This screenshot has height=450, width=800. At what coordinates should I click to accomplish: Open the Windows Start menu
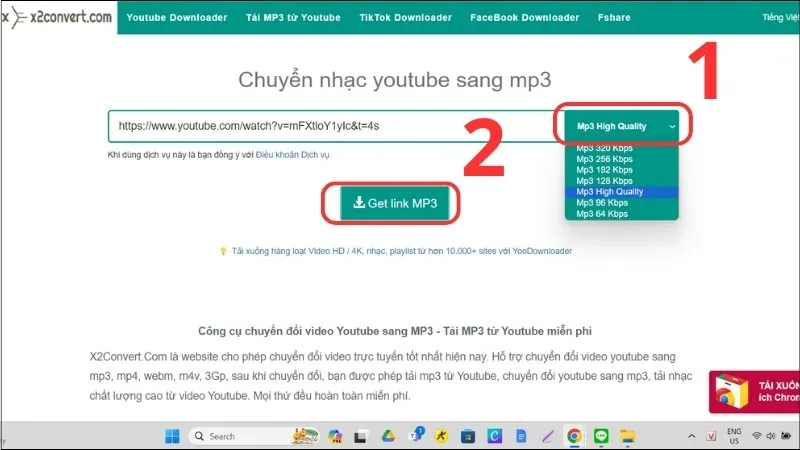coord(172,436)
